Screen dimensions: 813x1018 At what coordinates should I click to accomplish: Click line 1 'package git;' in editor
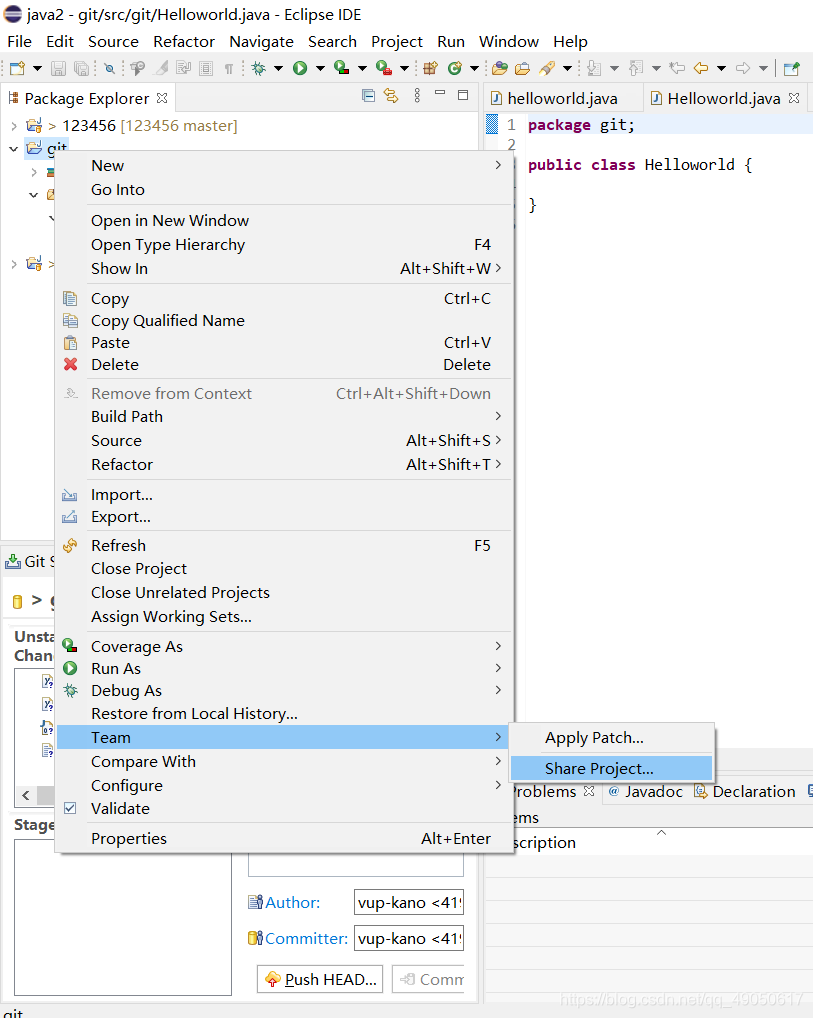(581, 125)
